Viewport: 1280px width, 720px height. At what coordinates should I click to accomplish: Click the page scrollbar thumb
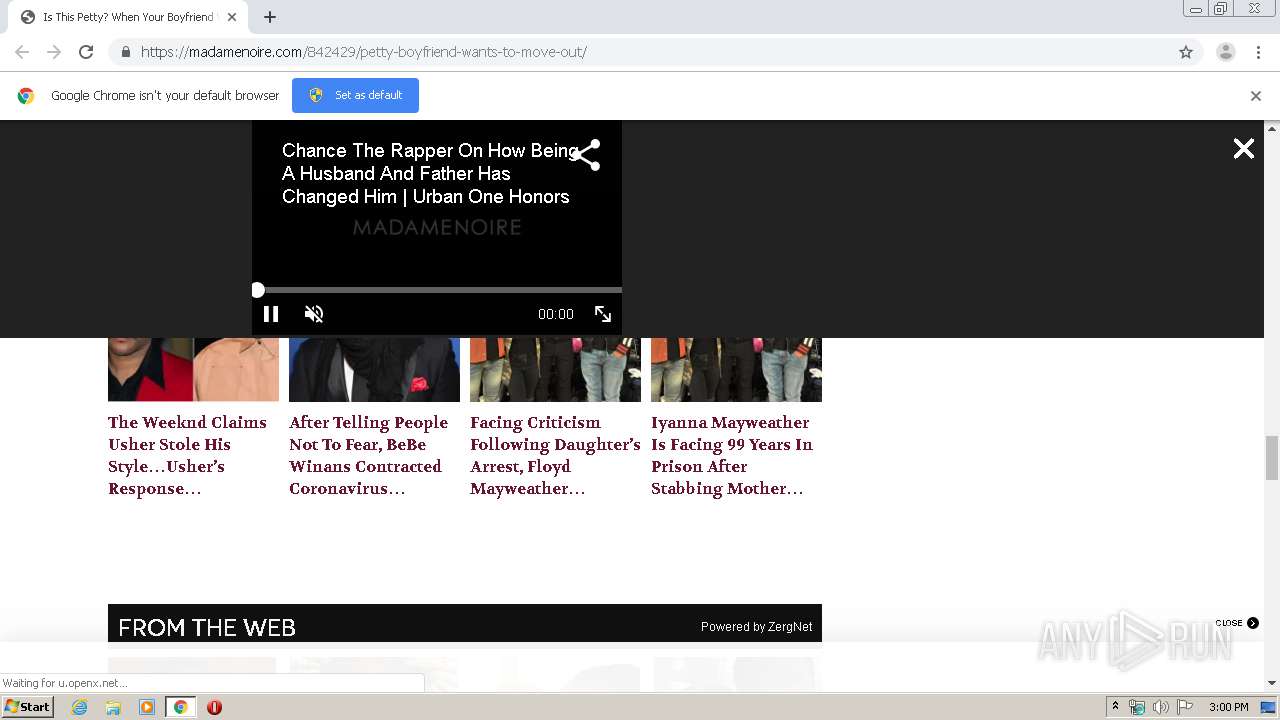point(1272,458)
